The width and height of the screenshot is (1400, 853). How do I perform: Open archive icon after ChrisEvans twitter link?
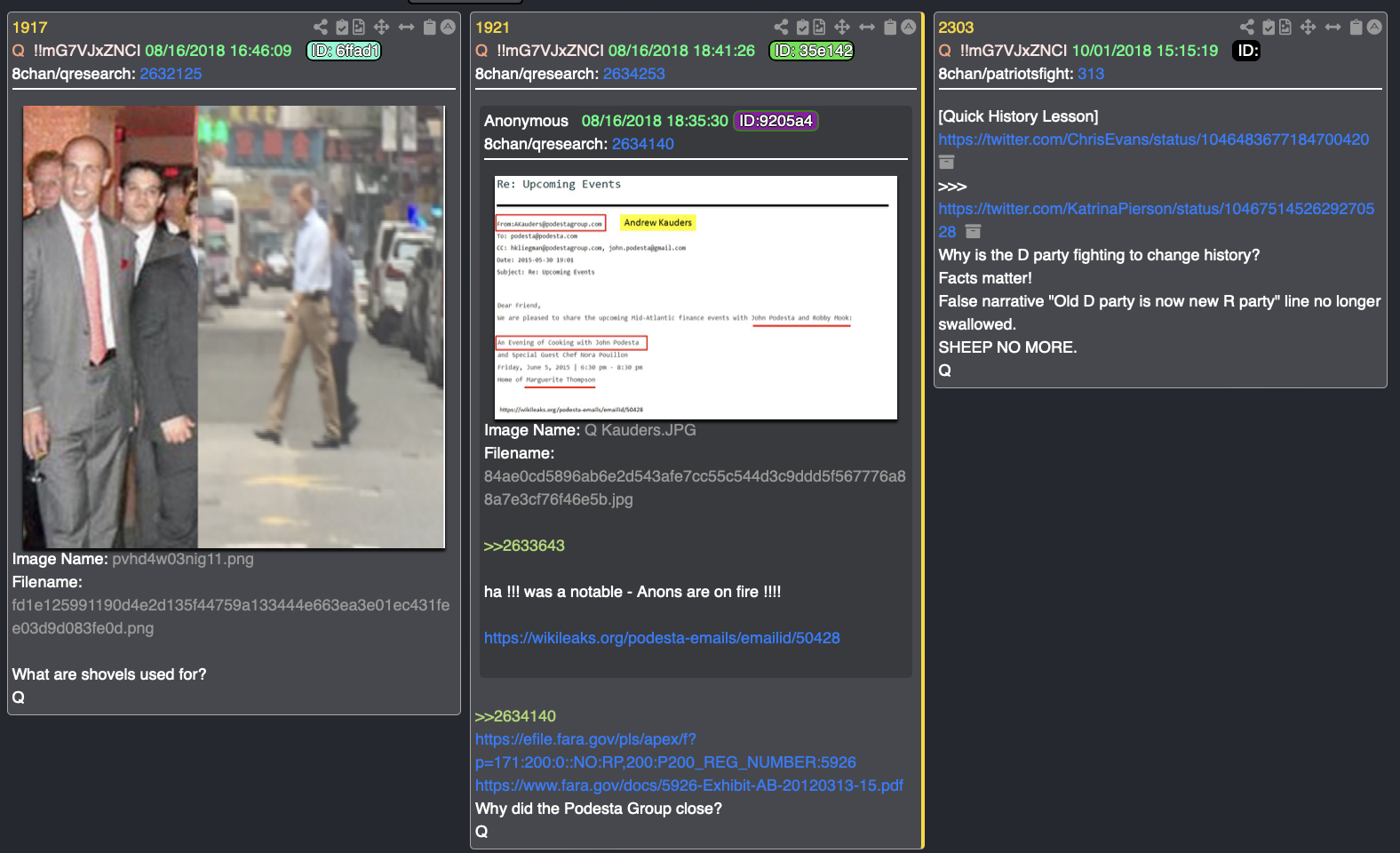coord(947,163)
